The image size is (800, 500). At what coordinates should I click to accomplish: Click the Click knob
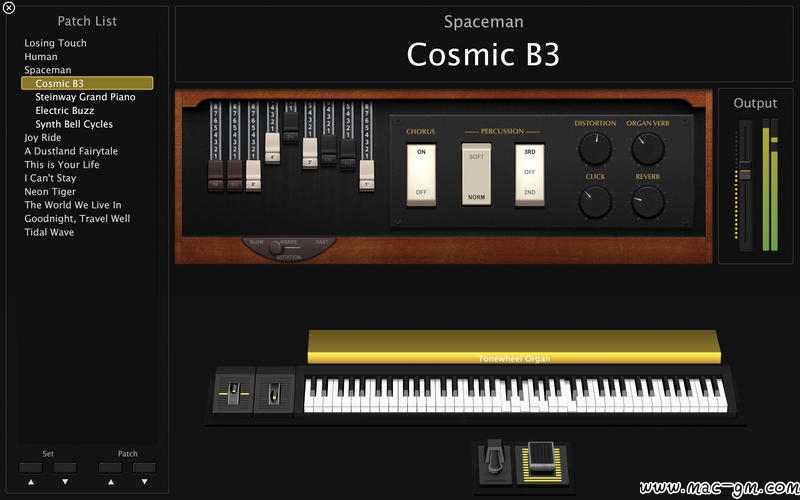click(595, 202)
